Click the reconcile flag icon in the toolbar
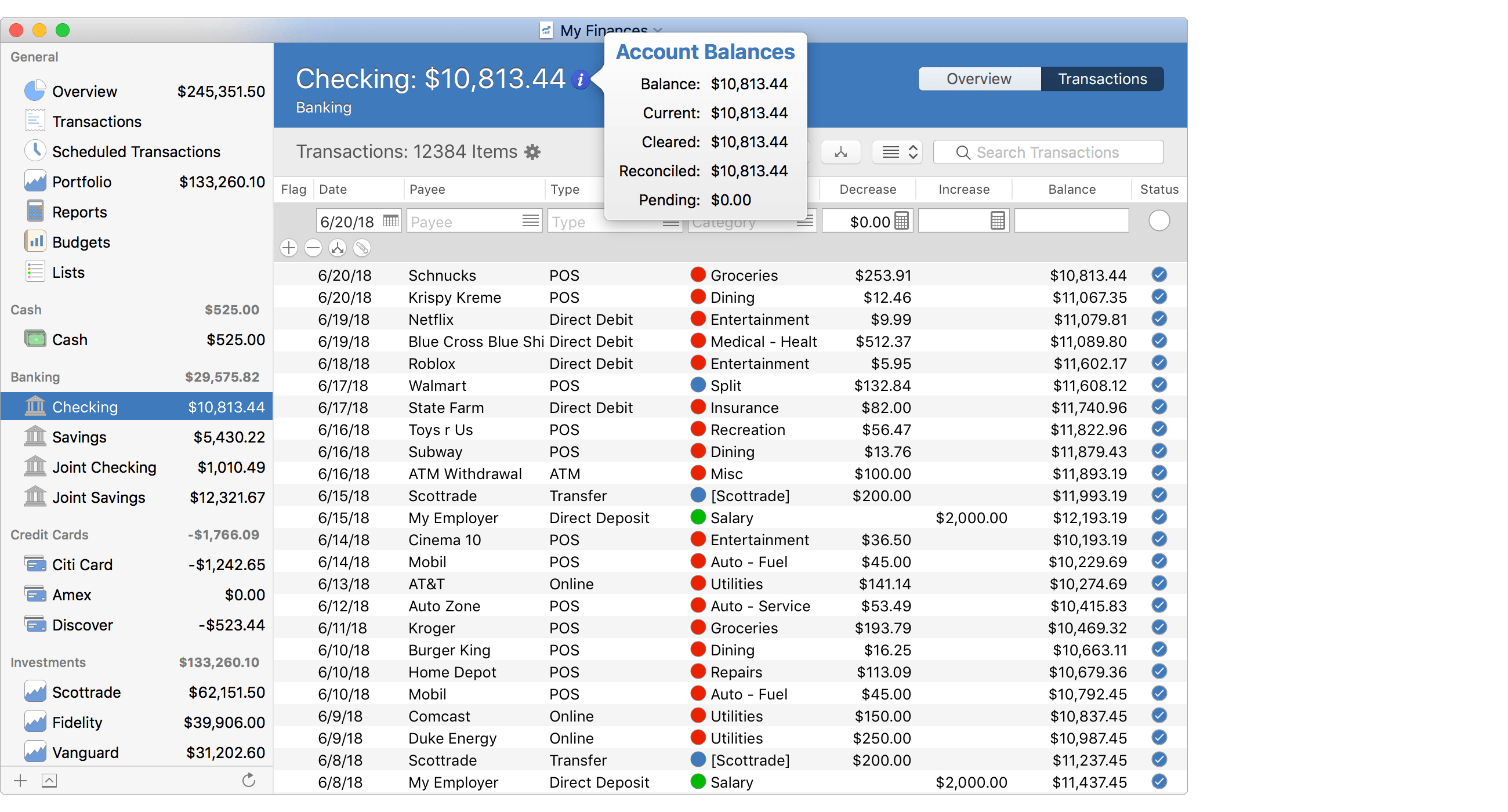This screenshot has width=1508, height=812. (x=840, y=152)
